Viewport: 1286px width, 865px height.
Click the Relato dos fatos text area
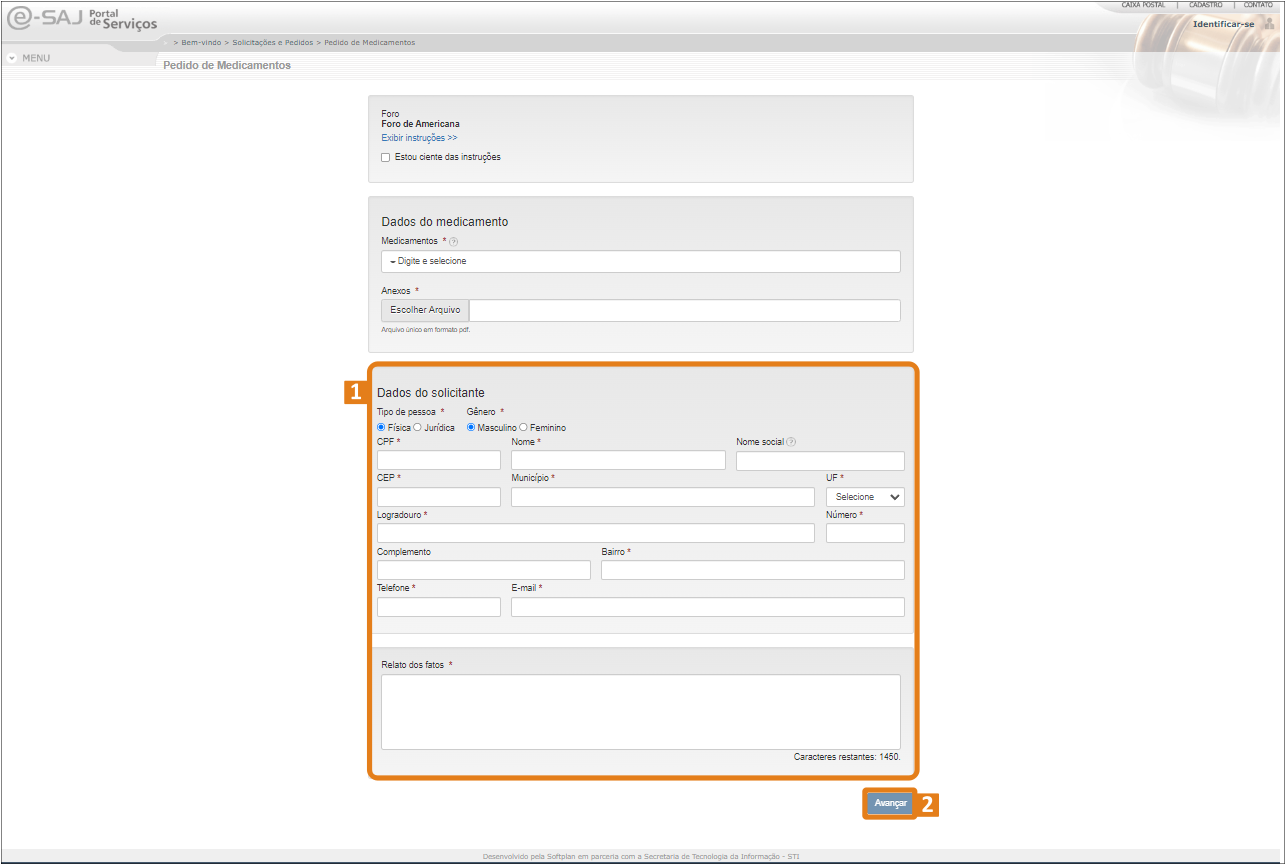tap(640, 711)
